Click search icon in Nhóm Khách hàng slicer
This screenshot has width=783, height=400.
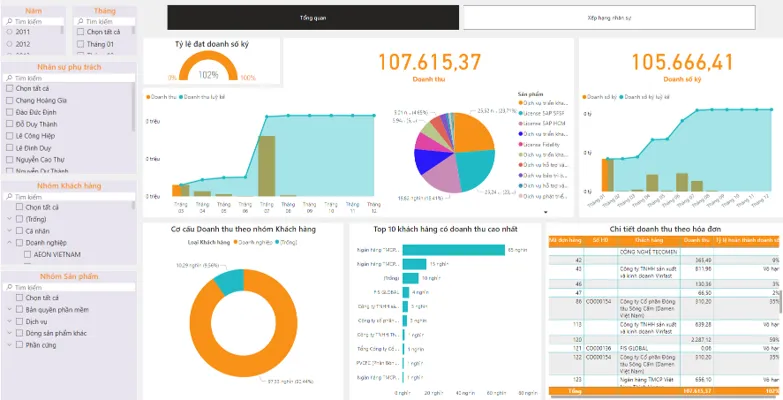(9, 197)
